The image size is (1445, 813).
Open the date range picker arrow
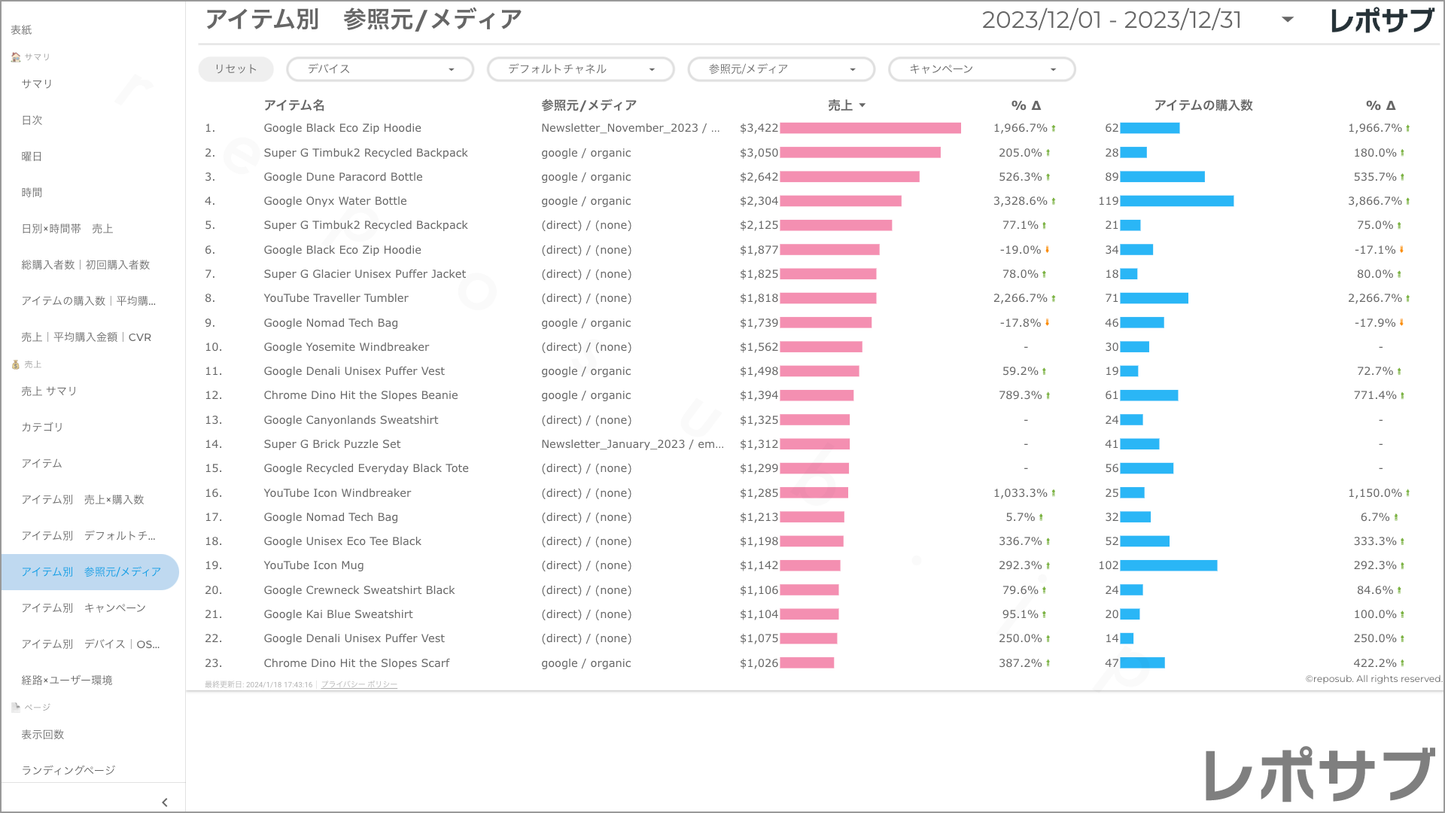click(x=1287, y=20)
